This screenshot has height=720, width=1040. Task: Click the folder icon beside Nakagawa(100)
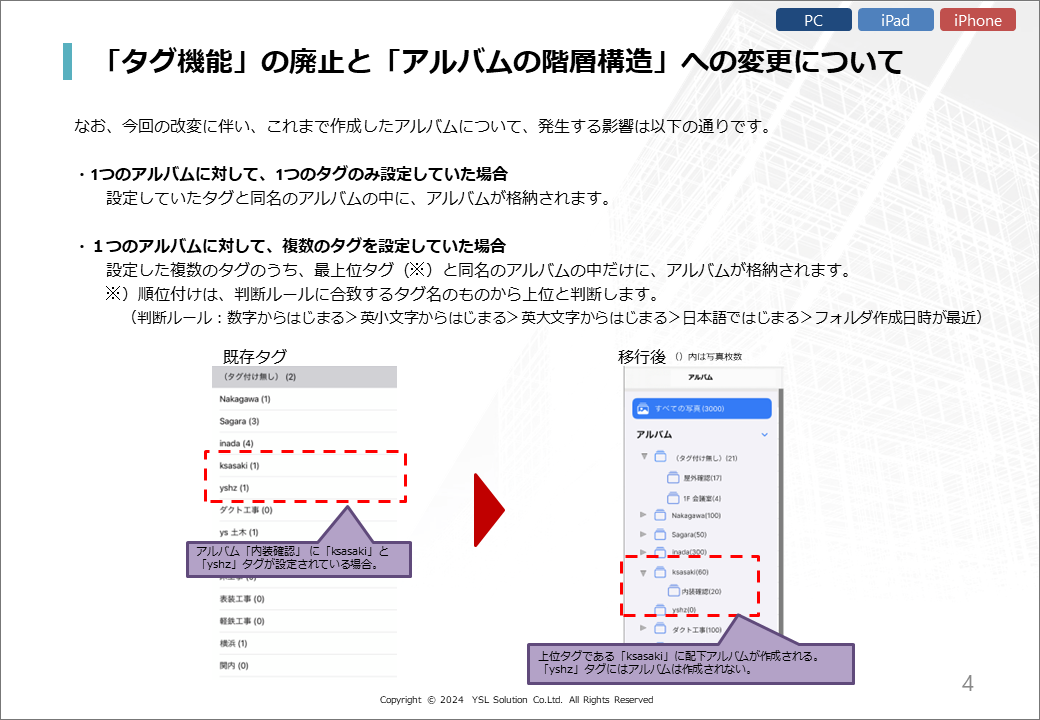click(660, 516)
